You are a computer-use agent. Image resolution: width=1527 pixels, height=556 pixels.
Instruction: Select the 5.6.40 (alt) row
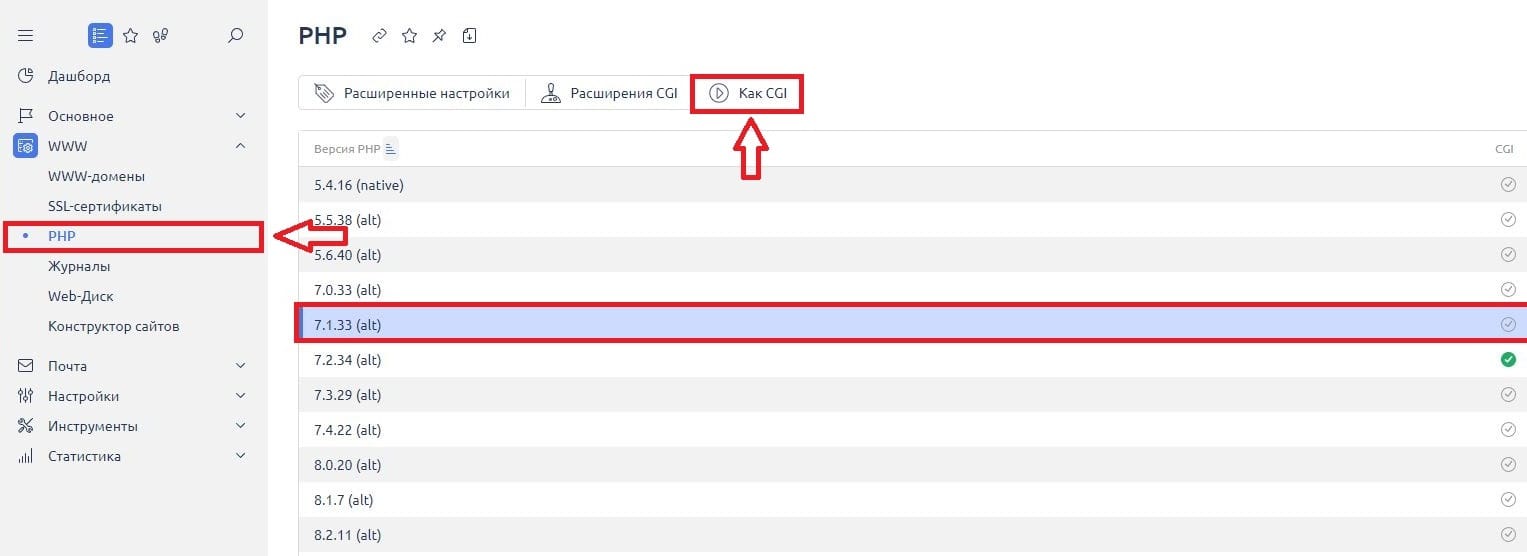912,255
